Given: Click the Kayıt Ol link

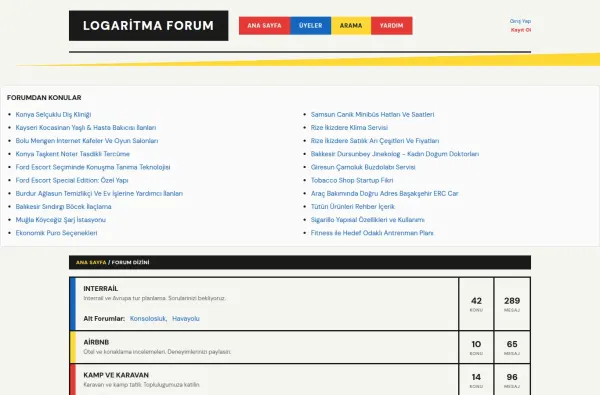Looking at the screenshot, I should 521,30.
